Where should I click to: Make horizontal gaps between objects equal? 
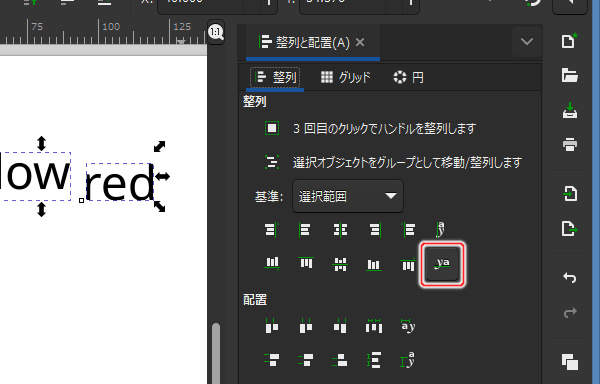[374, 326]
